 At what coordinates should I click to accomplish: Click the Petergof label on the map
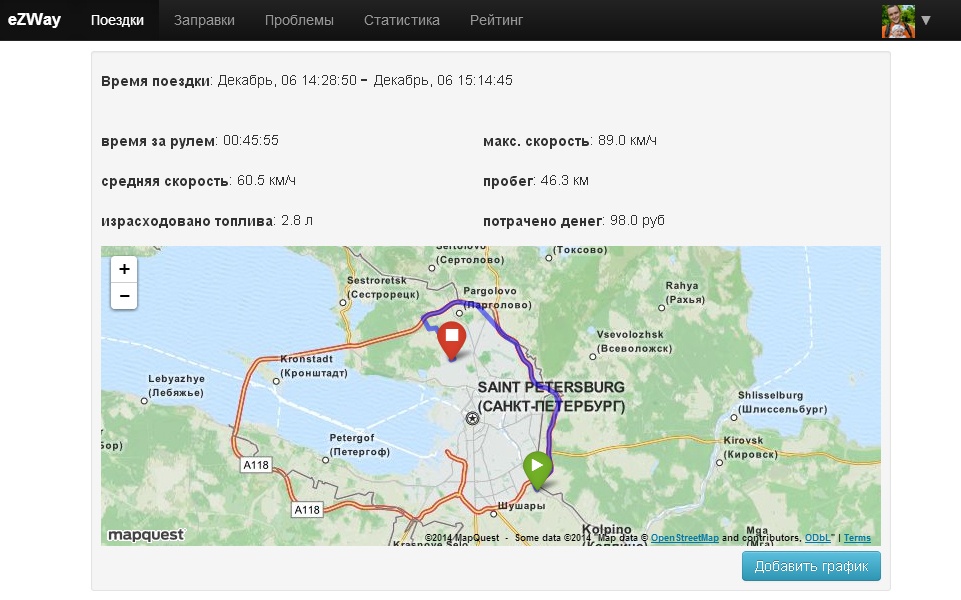359,444
